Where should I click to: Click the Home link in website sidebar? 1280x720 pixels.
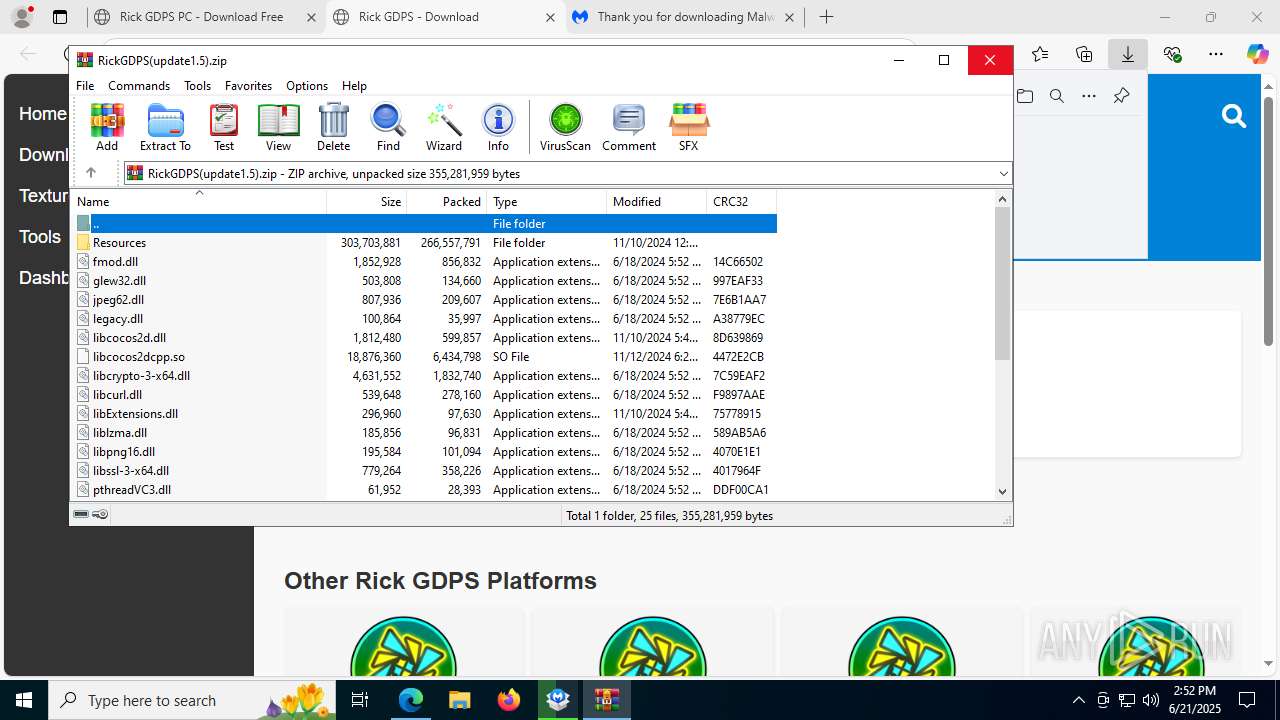(43, 114)
